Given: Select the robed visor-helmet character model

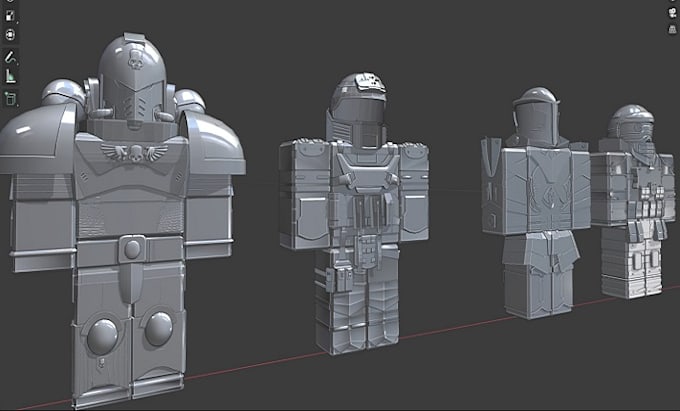Looking at the screenshot, I should 536,203.
